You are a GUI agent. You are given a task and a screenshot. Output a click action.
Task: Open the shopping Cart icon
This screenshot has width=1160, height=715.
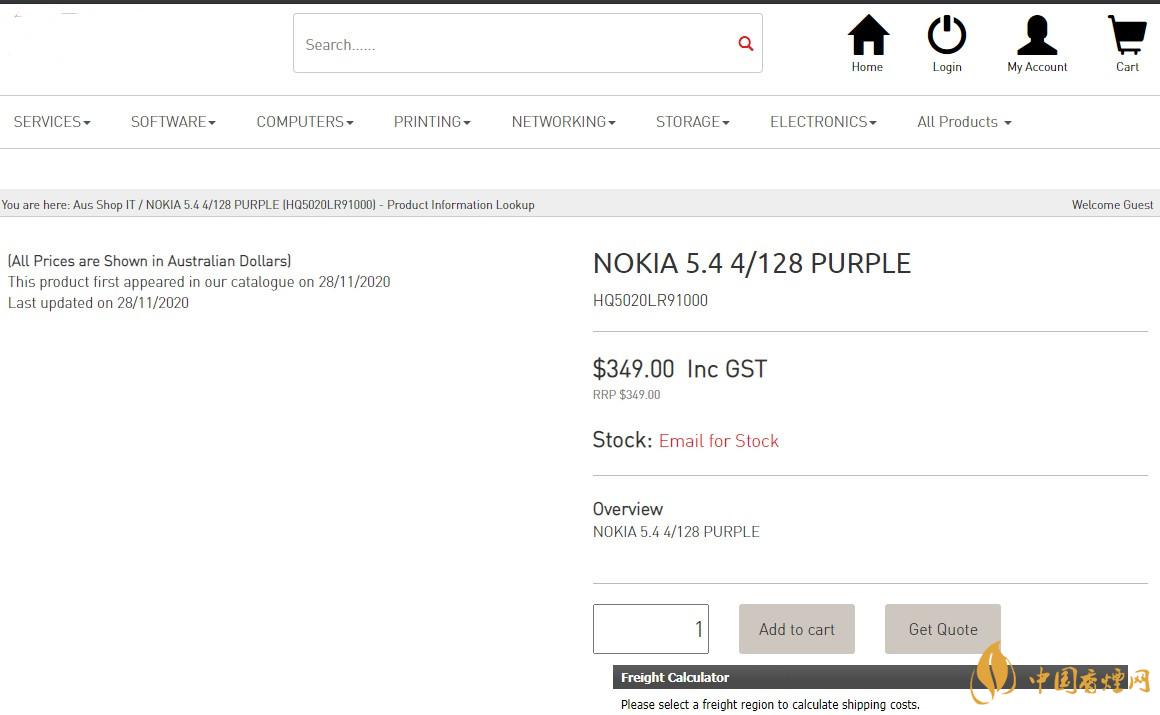[x=1127, y=36]
